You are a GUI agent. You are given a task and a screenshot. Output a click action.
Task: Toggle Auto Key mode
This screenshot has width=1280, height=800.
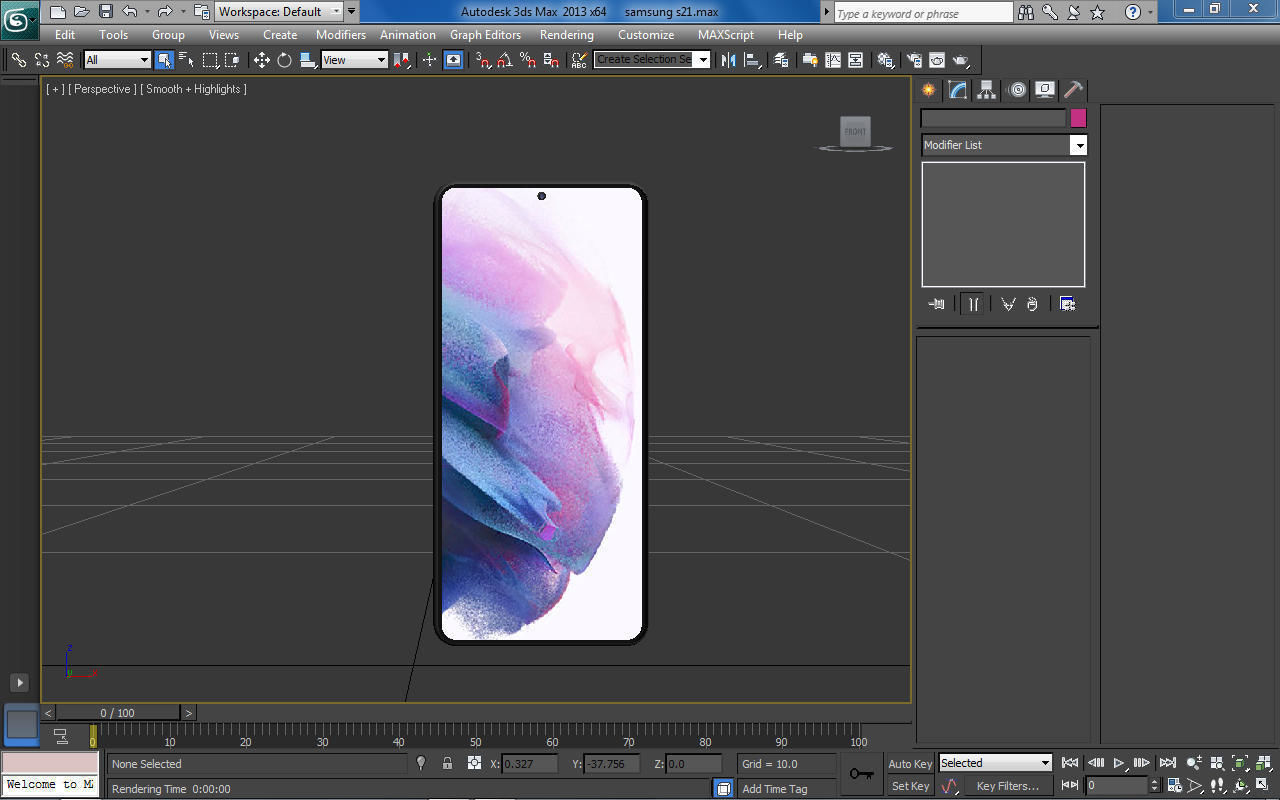click(910, 764)
